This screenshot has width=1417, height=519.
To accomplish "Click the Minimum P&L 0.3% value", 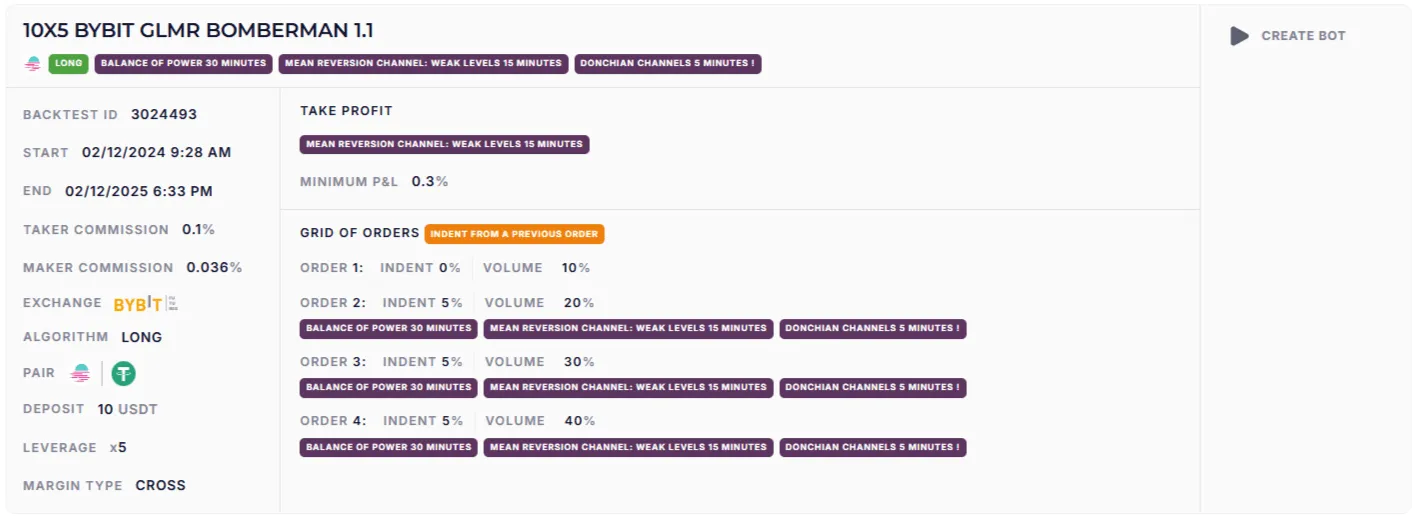I will (x=430, y=182).
